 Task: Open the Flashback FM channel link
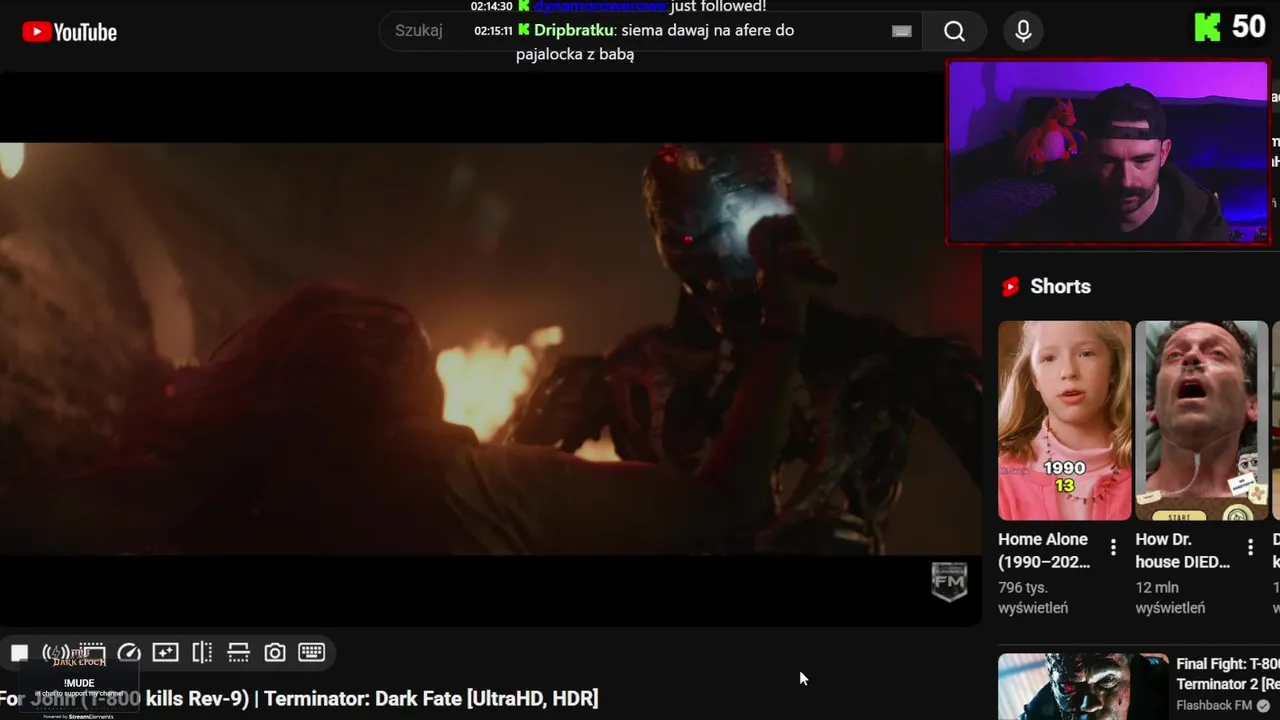pos(1214,706)
